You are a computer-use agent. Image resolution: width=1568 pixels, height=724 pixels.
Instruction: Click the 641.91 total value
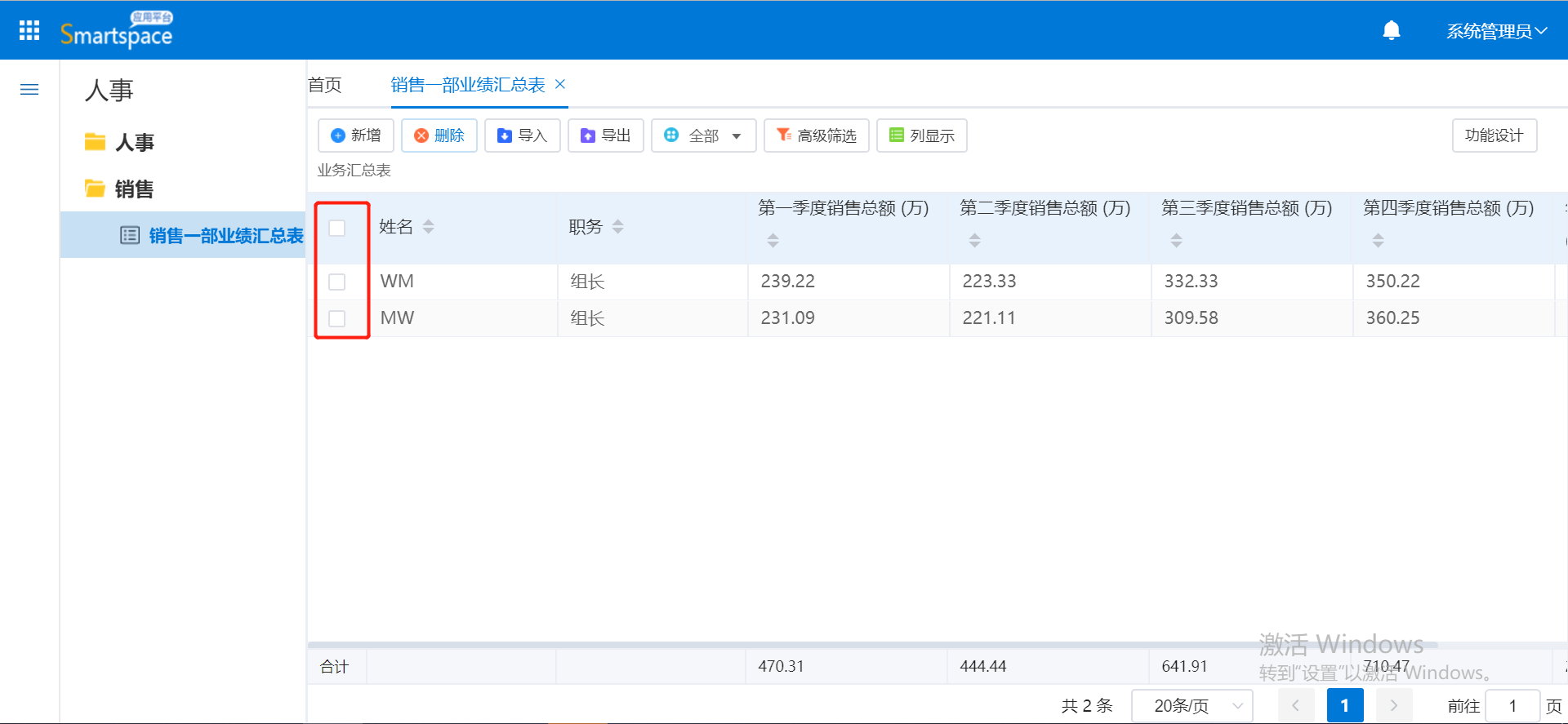(x=1184, y=666)
